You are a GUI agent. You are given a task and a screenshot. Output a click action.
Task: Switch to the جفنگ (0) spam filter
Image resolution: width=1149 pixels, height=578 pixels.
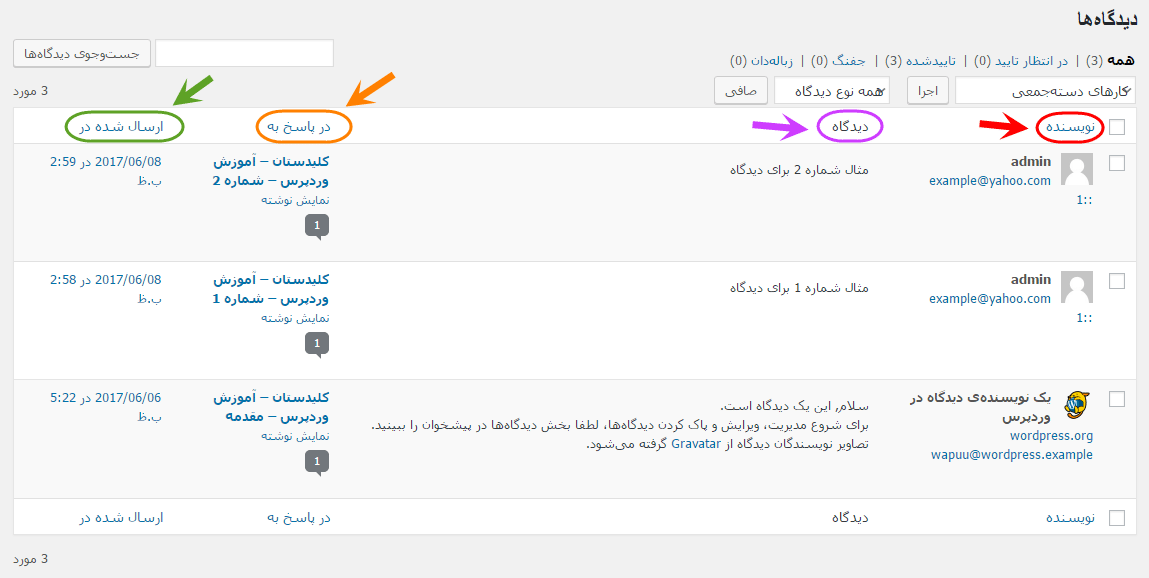click(838, 60)
